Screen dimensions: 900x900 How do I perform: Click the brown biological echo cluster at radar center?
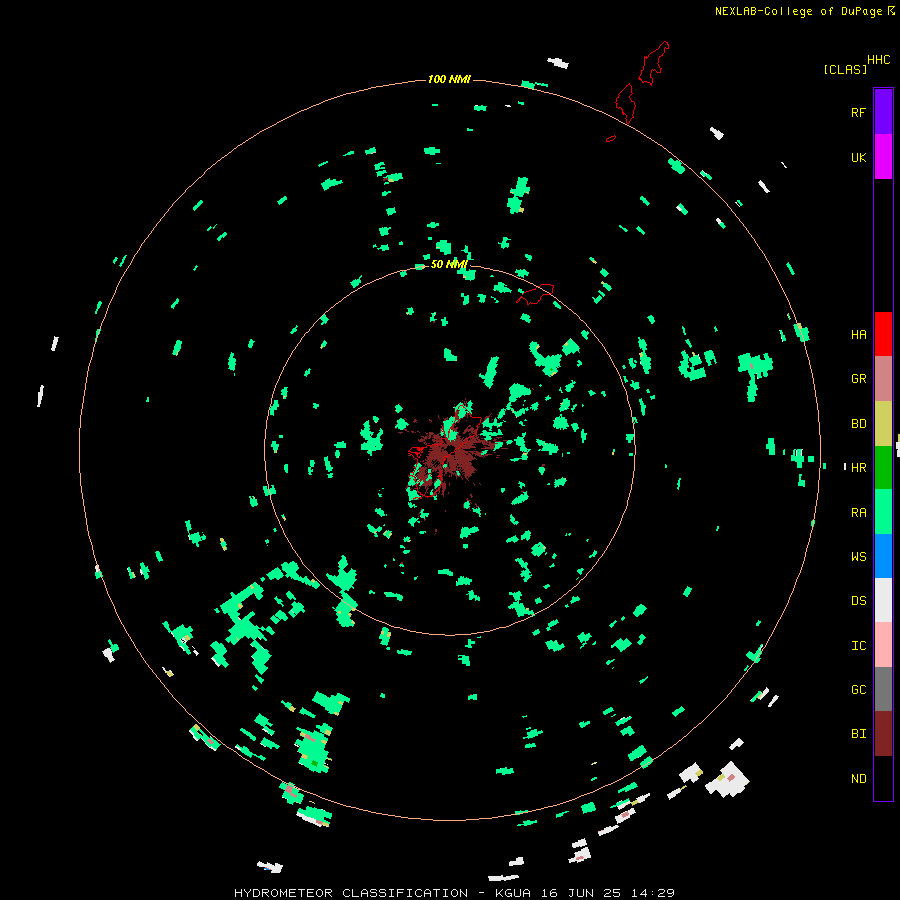[452, 451]
